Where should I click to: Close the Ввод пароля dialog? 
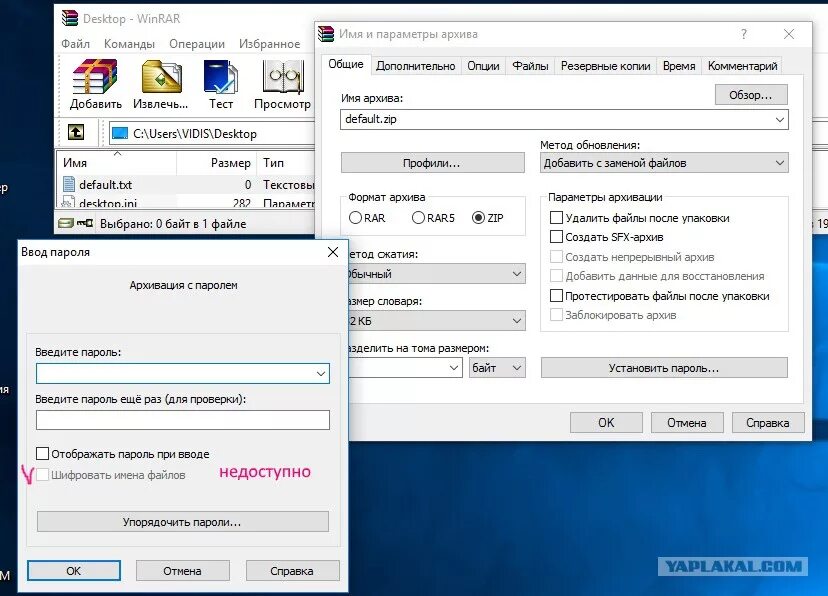pyautogui.click(x=333, y=252)
